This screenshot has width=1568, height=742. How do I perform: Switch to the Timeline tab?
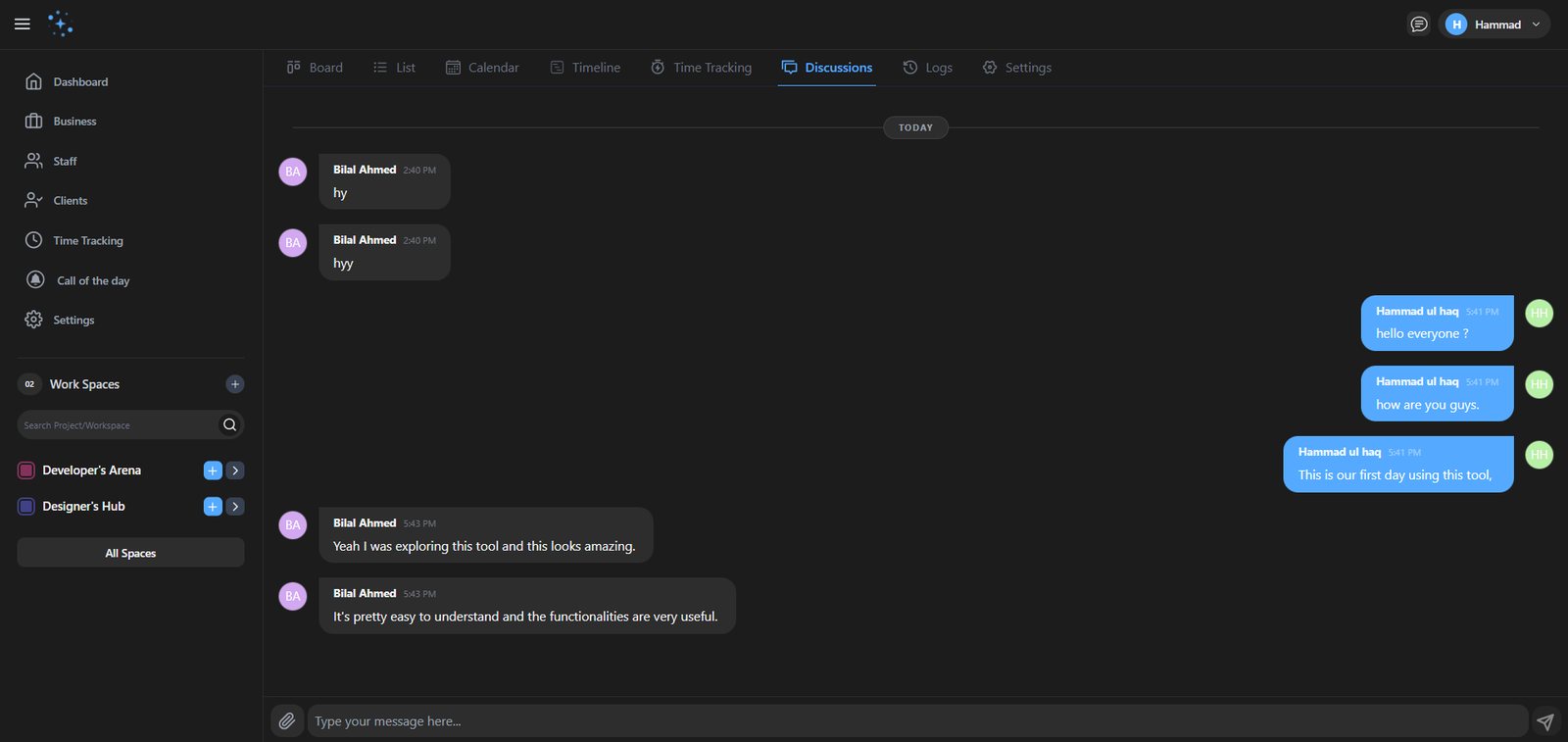click(x=585, y=68)
